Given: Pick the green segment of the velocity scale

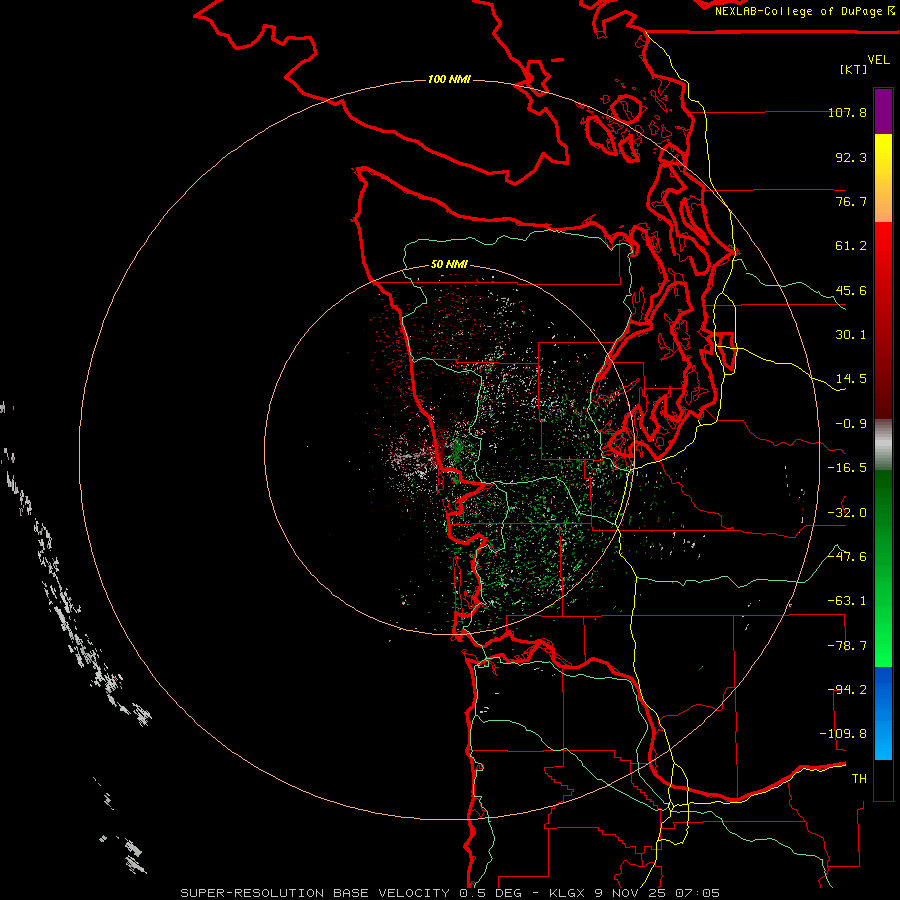Looking at the screenshot, I should 883,568.
